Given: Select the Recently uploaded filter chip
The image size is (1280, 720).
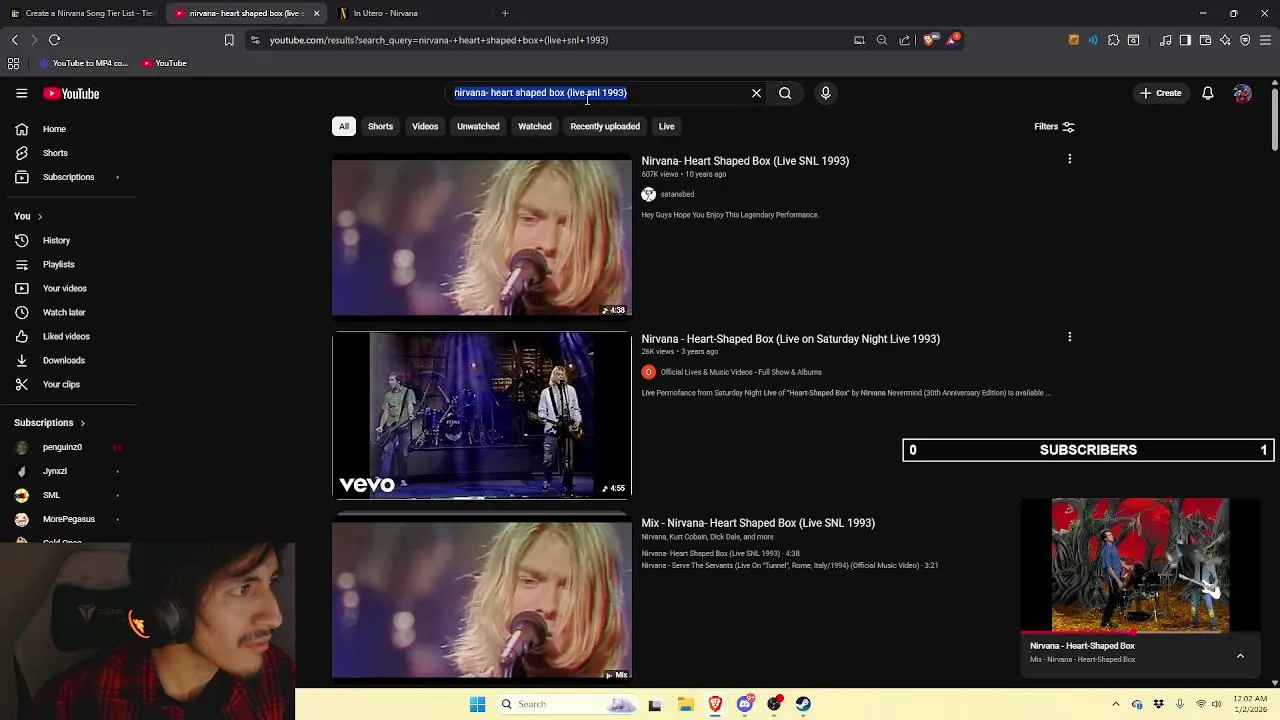Looking at the screenshot, I should (x=605, y=127).
